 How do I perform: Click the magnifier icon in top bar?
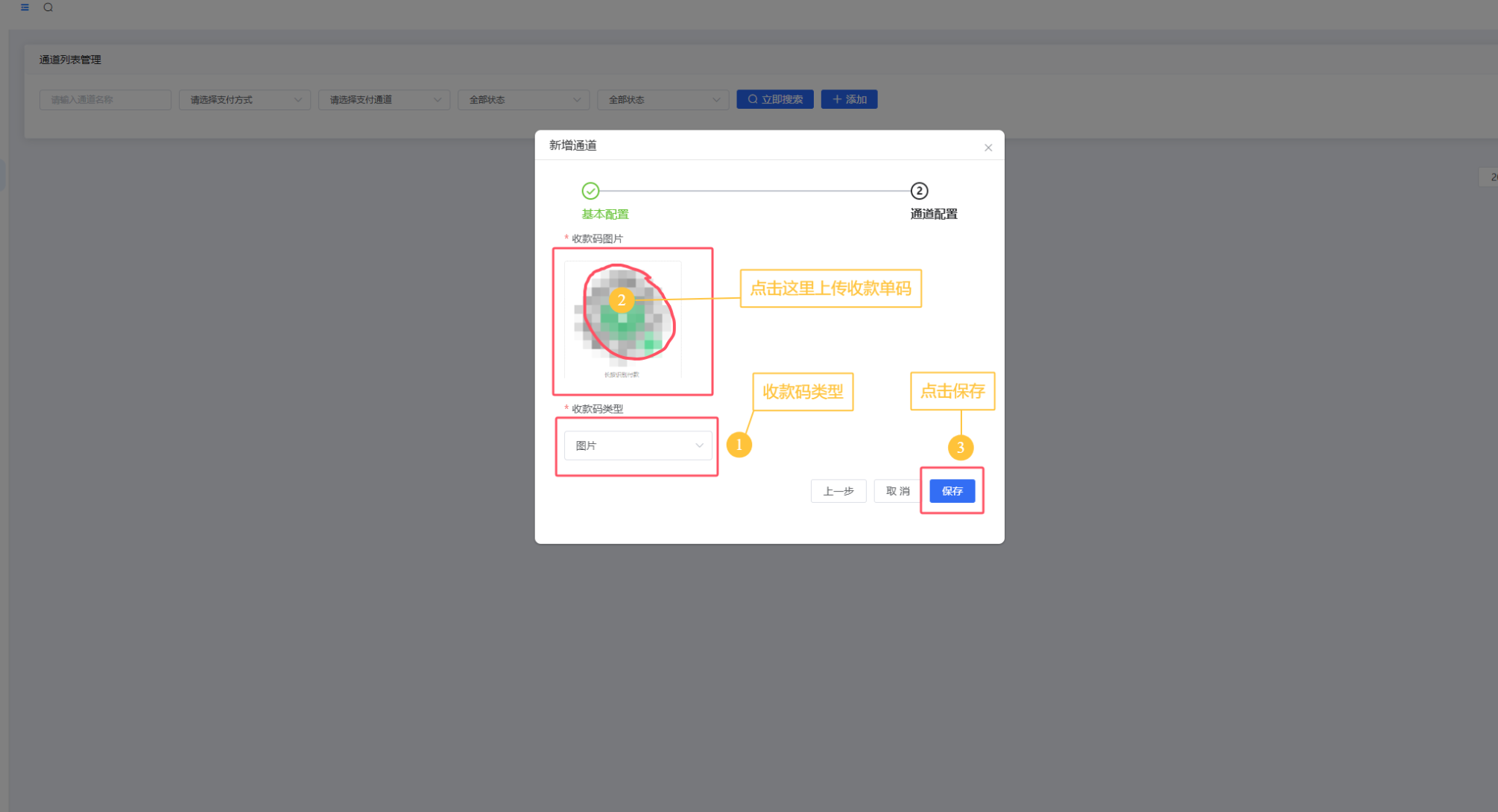tap(48, 7)
